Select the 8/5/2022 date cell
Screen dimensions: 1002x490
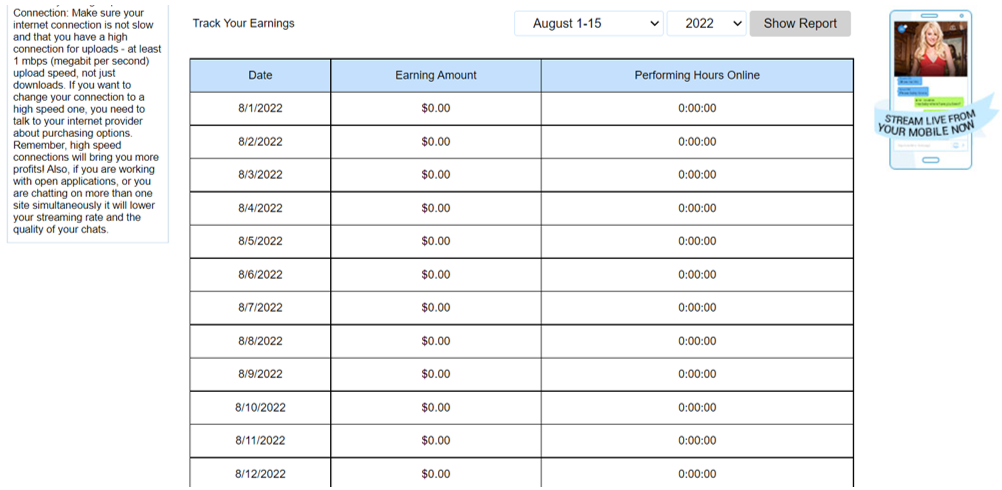point(260,241)
